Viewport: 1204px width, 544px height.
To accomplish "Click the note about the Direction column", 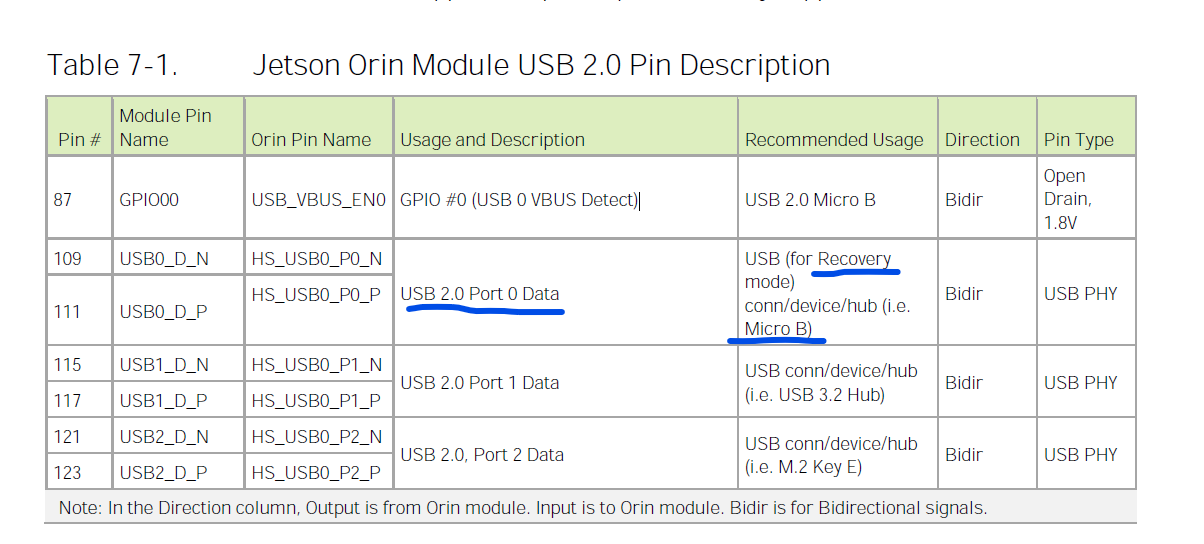I will coord(523,508).
